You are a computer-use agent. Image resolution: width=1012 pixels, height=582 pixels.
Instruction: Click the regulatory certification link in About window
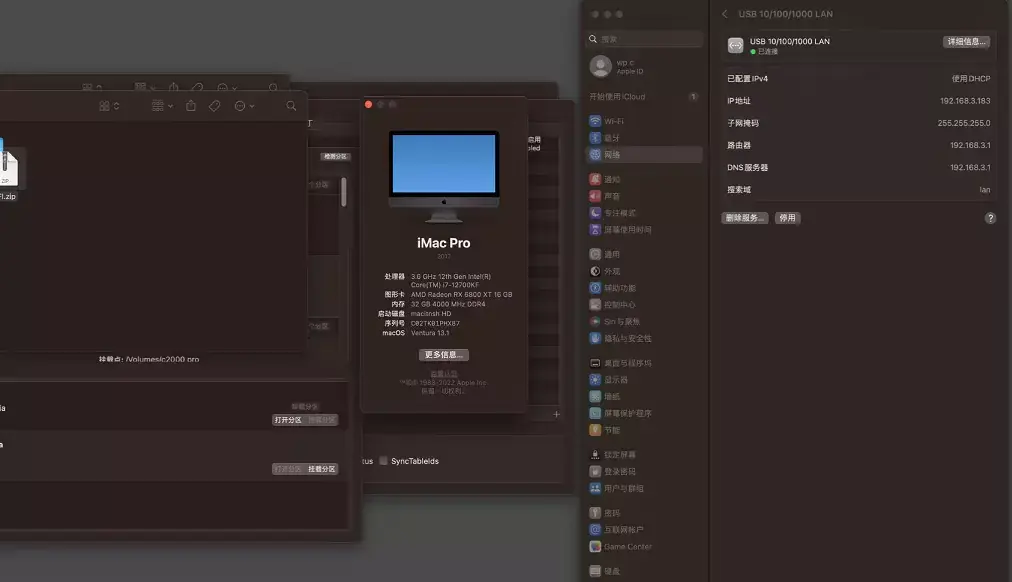tap(443, 374)
